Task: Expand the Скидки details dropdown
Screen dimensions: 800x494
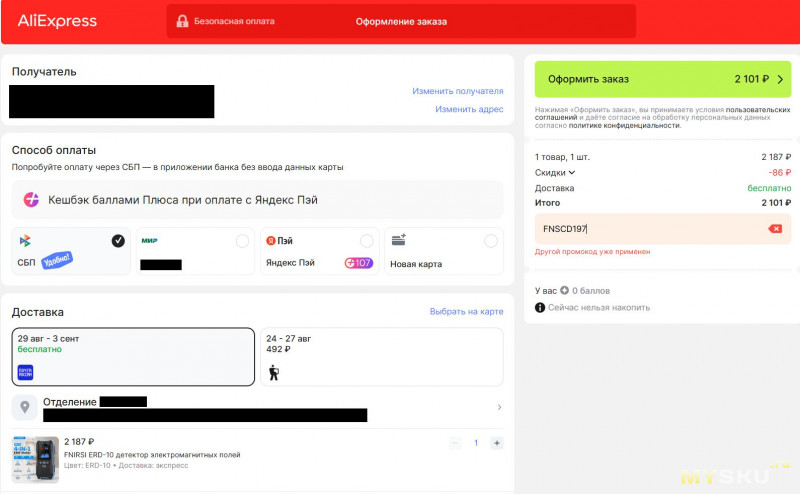Action: [555, 172]
